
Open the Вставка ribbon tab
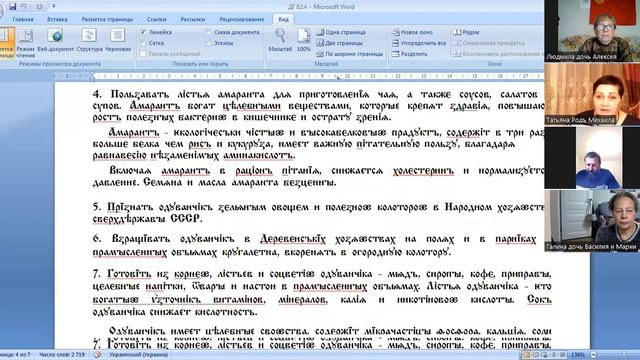tap(57, 19)
